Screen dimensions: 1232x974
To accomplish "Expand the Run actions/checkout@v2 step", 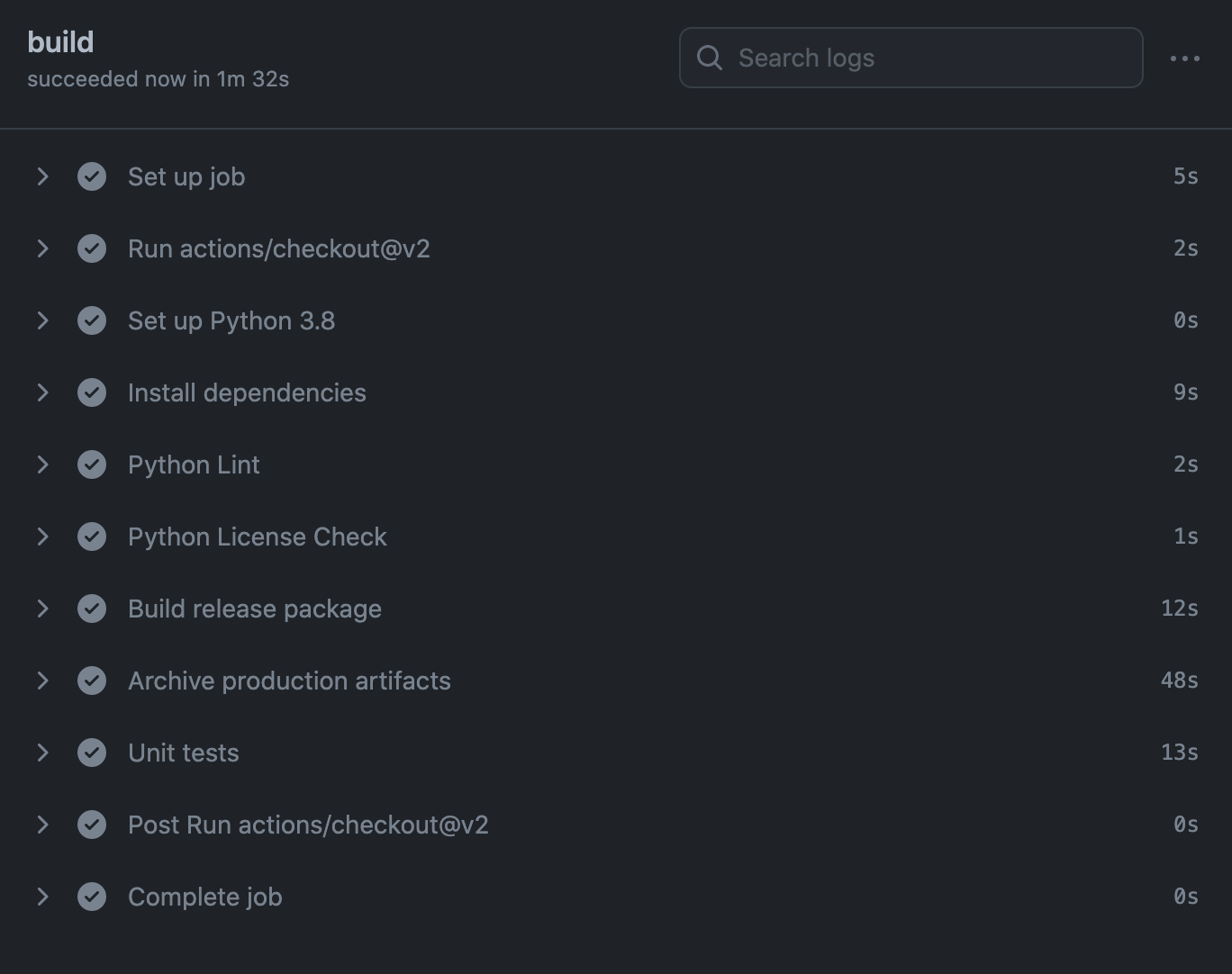I will (x=42, y=248).
